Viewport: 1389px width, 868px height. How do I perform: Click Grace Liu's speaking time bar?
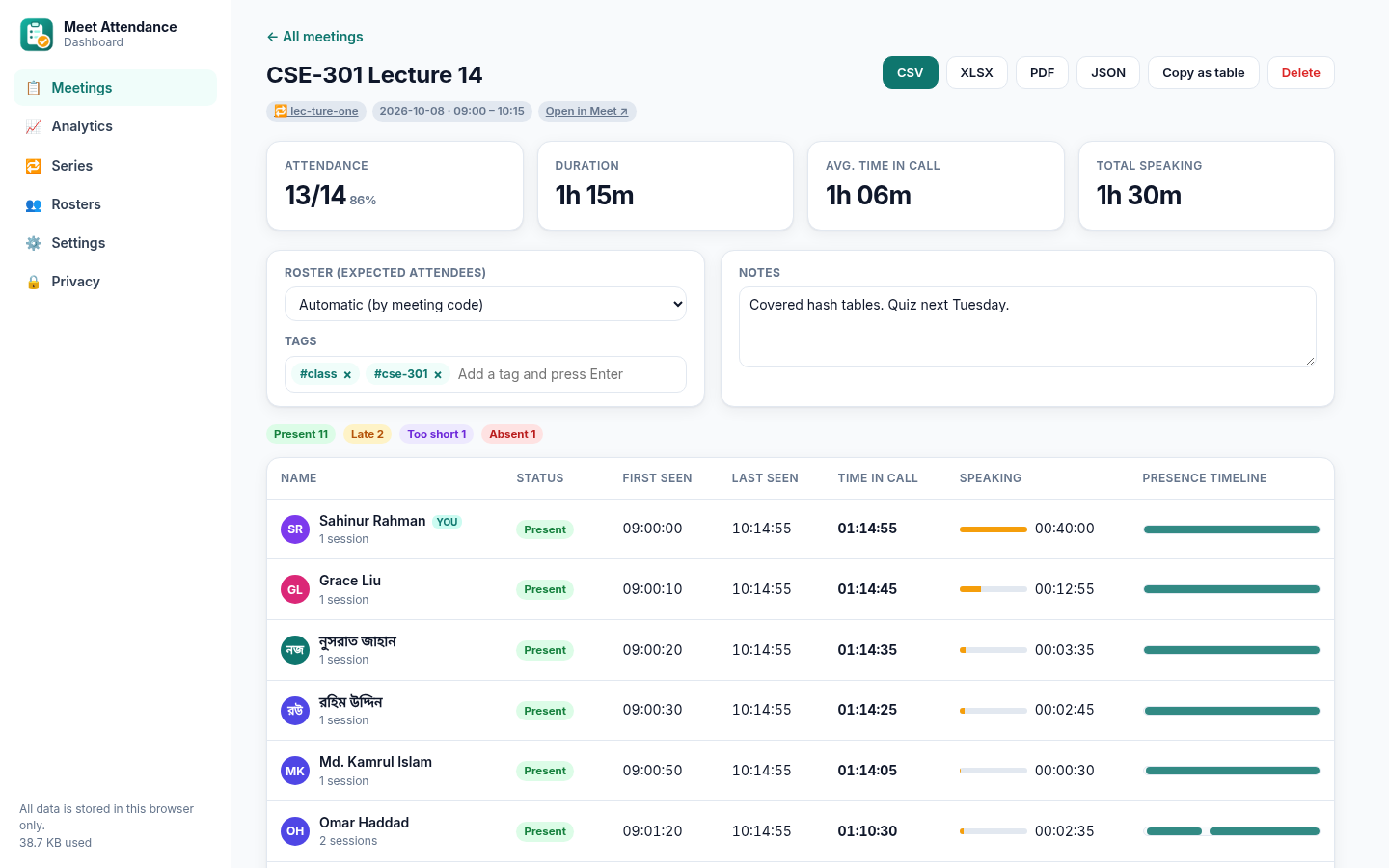tap(994, 589)
